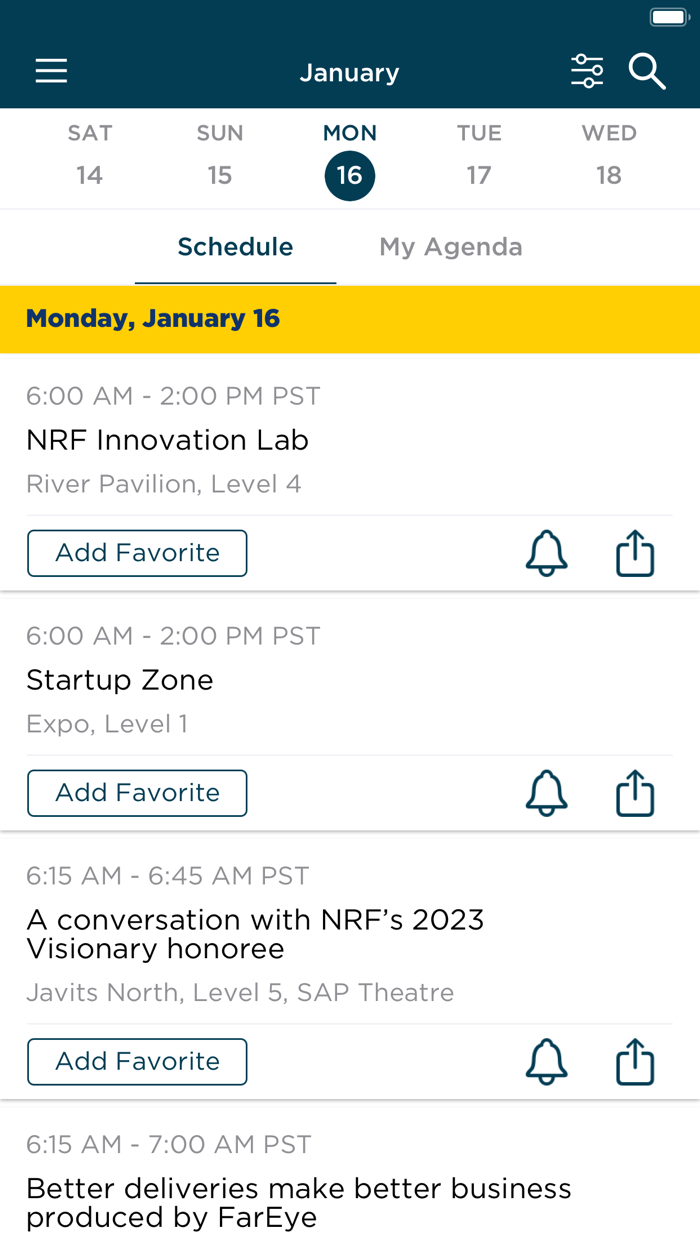Open the search icon

(x=647, y=71)
